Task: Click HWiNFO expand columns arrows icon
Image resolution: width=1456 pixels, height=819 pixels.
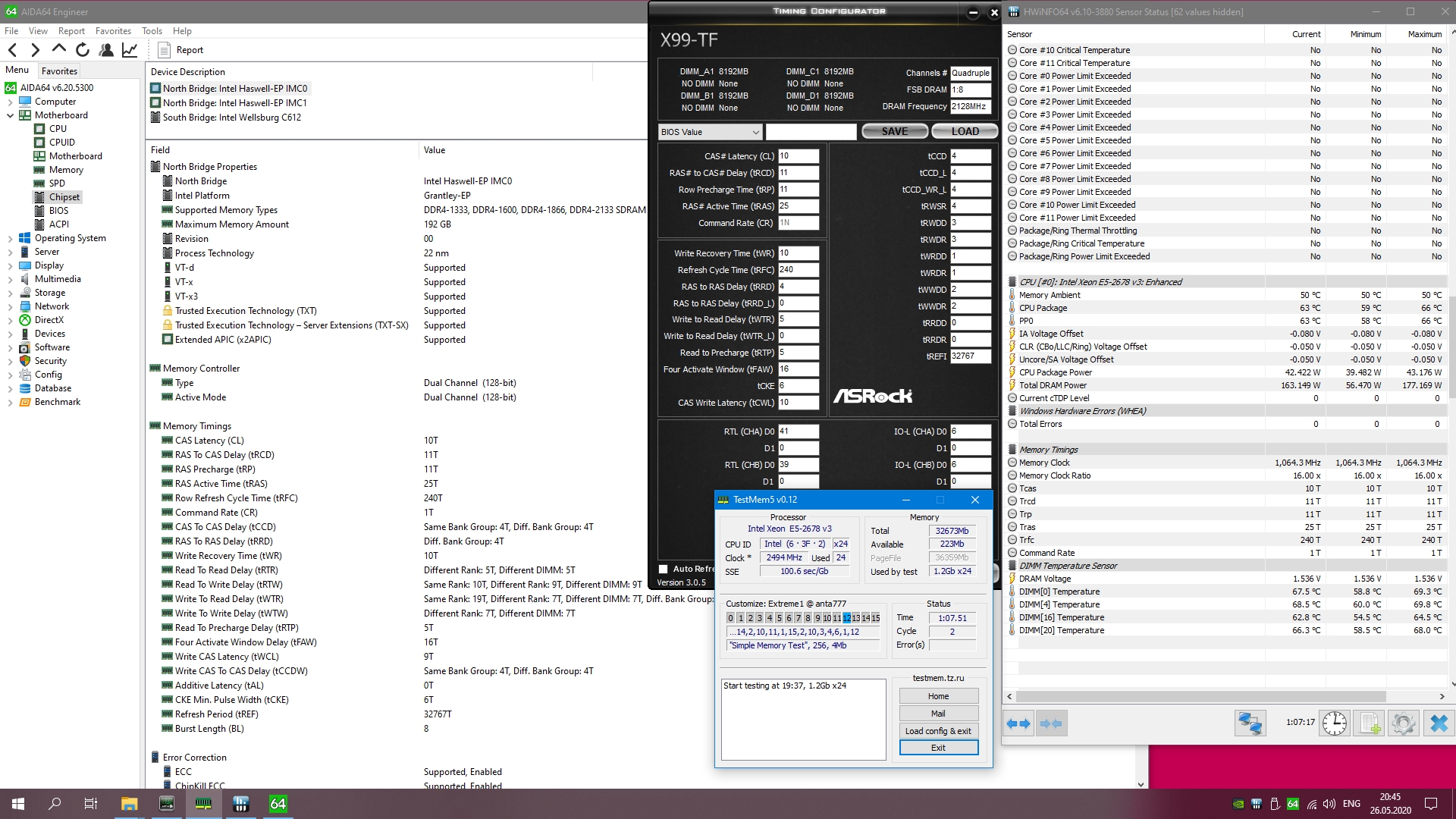Action: 1019,723
